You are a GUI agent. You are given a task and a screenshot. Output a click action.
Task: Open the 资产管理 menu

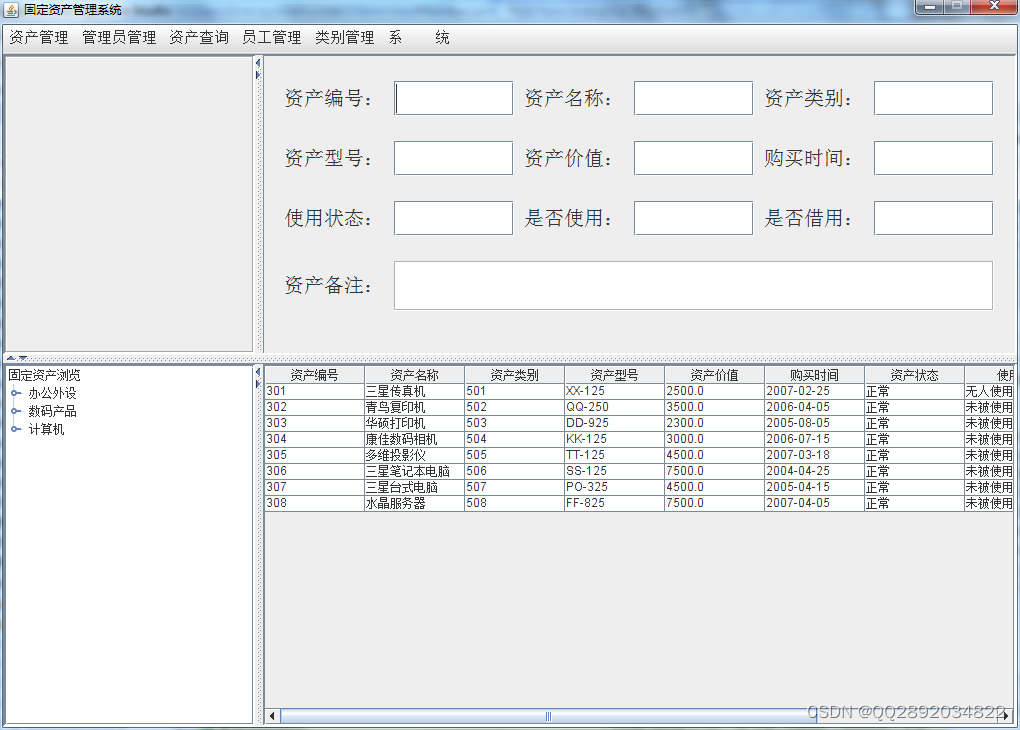point(38,37)
